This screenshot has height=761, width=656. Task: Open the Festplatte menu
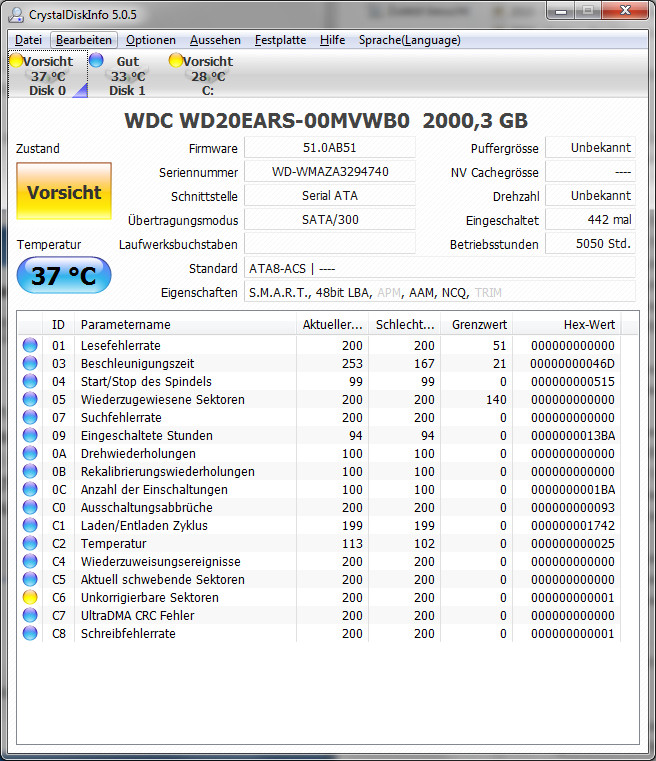280,40
